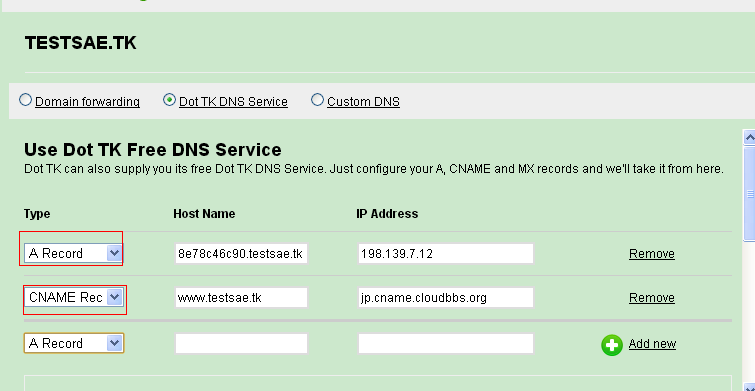Select the Dot TK DNS Service radio option
This screenshot has height=391, width=755.
[x=169, y=100]
